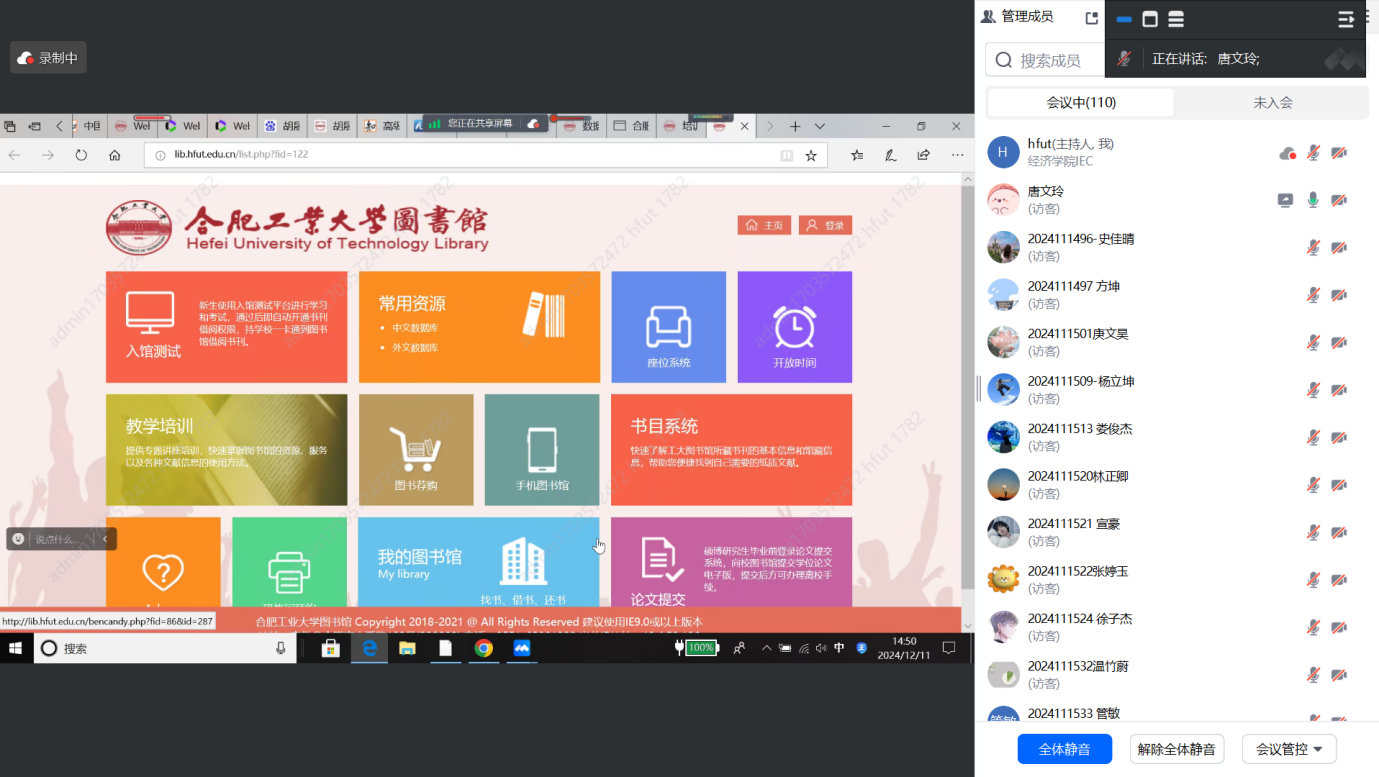
Task: Click screen share icon next to 唐文玲
Action: (x=1285, y=200)
